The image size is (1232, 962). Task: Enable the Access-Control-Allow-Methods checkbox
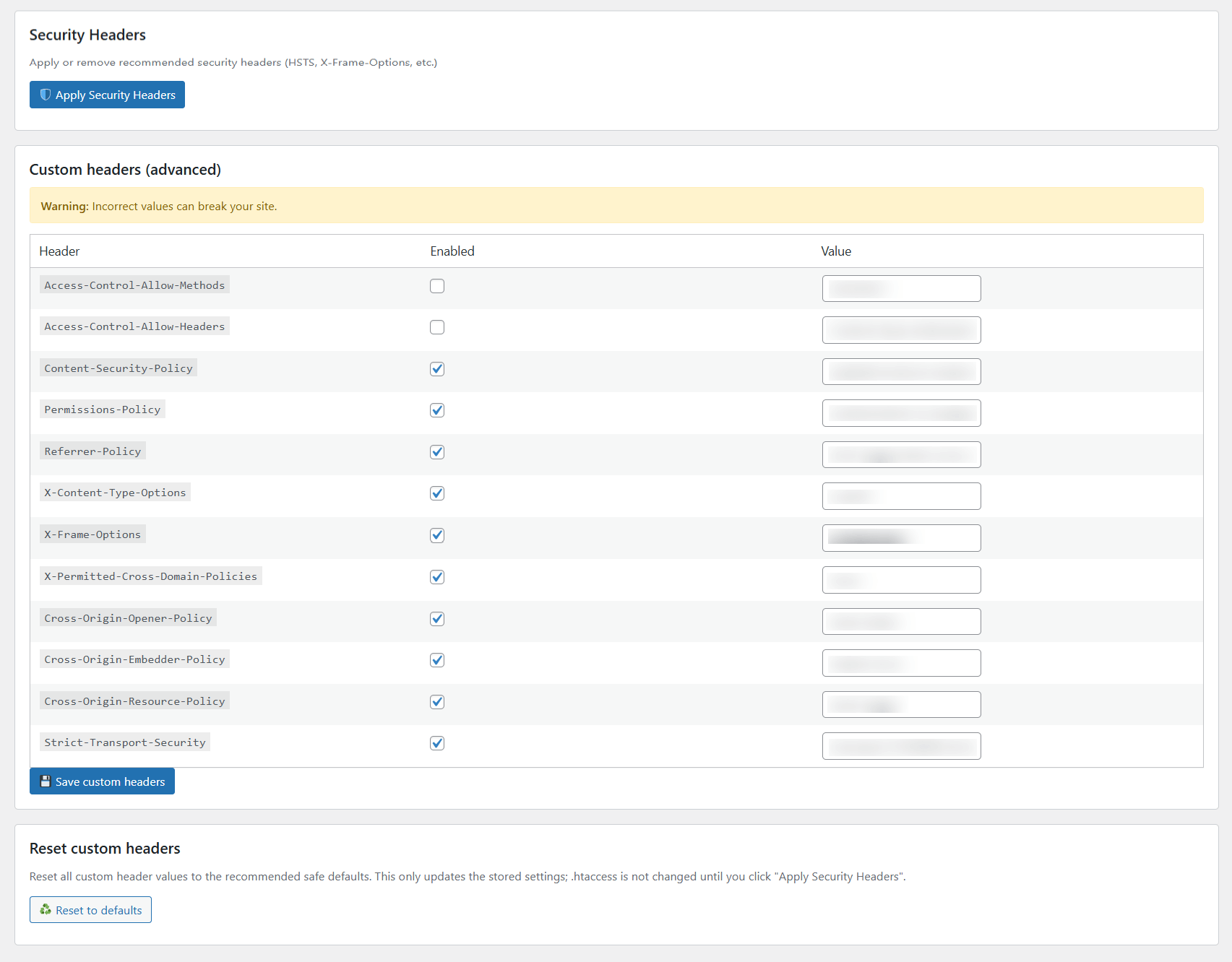[437, 286]
